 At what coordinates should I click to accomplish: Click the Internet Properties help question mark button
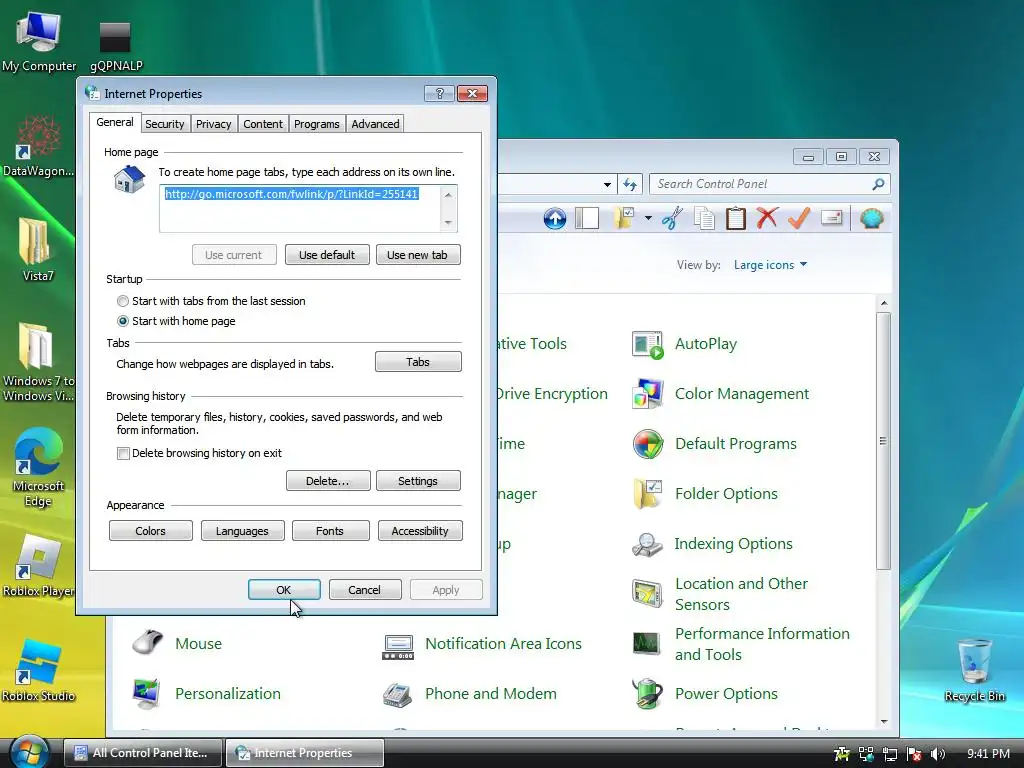tap(439, 93)
